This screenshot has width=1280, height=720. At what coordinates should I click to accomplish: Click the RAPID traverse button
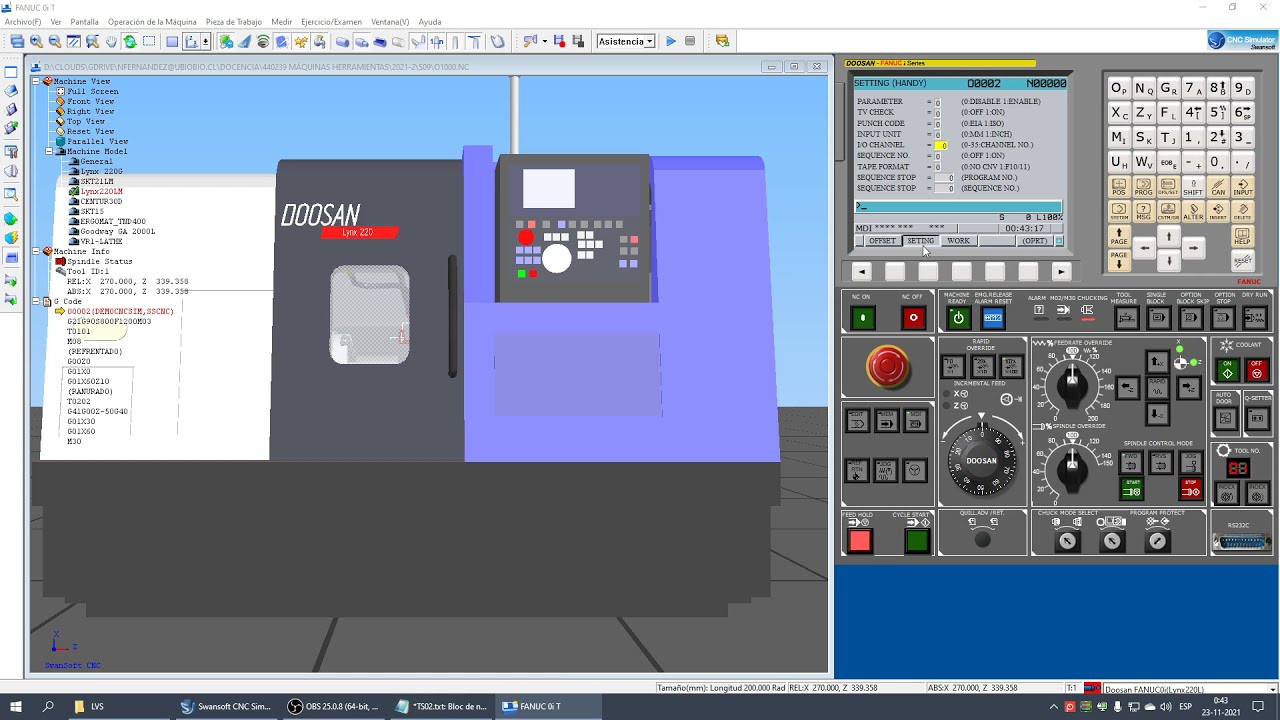(x=1157, y=387)
